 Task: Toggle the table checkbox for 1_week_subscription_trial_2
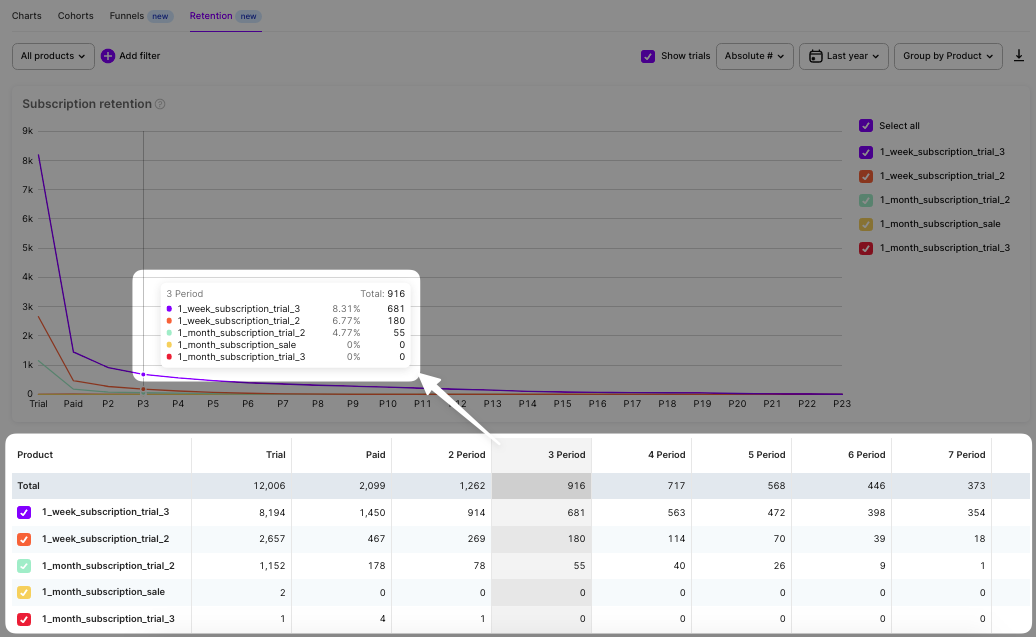click(24, 539)
